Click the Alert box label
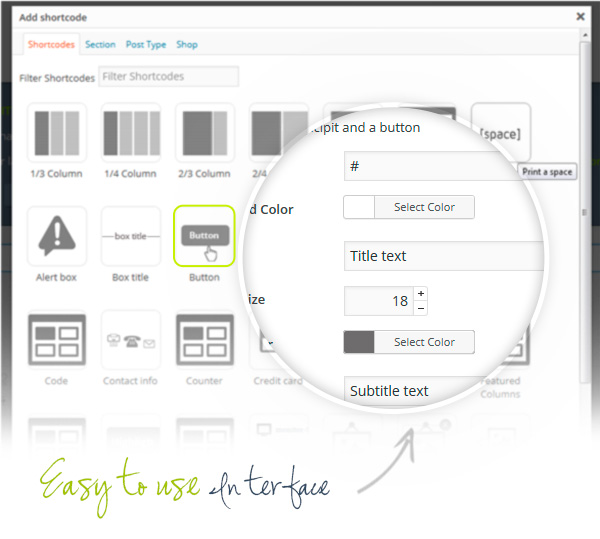Viewport: 600px width, 539px height. coord(56,277)
